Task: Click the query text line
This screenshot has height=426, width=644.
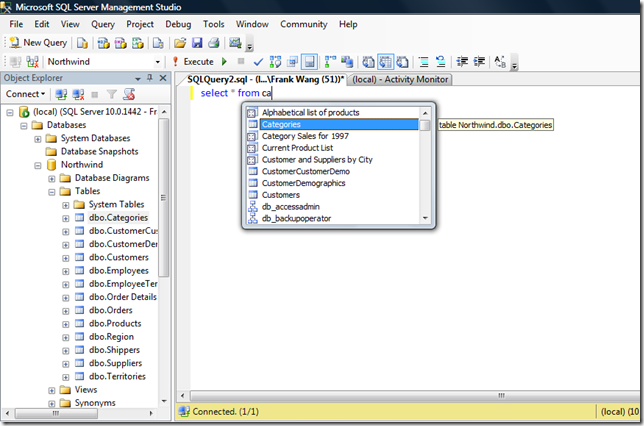Action: (236, 93)
